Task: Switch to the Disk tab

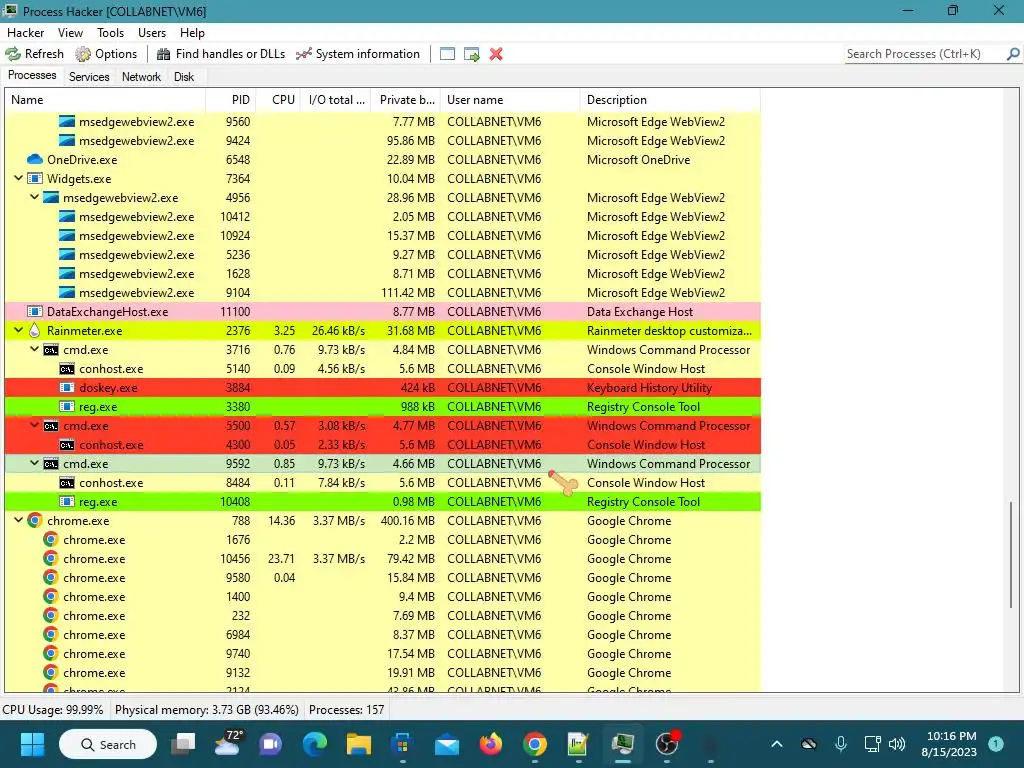Action: pos(184,76)
